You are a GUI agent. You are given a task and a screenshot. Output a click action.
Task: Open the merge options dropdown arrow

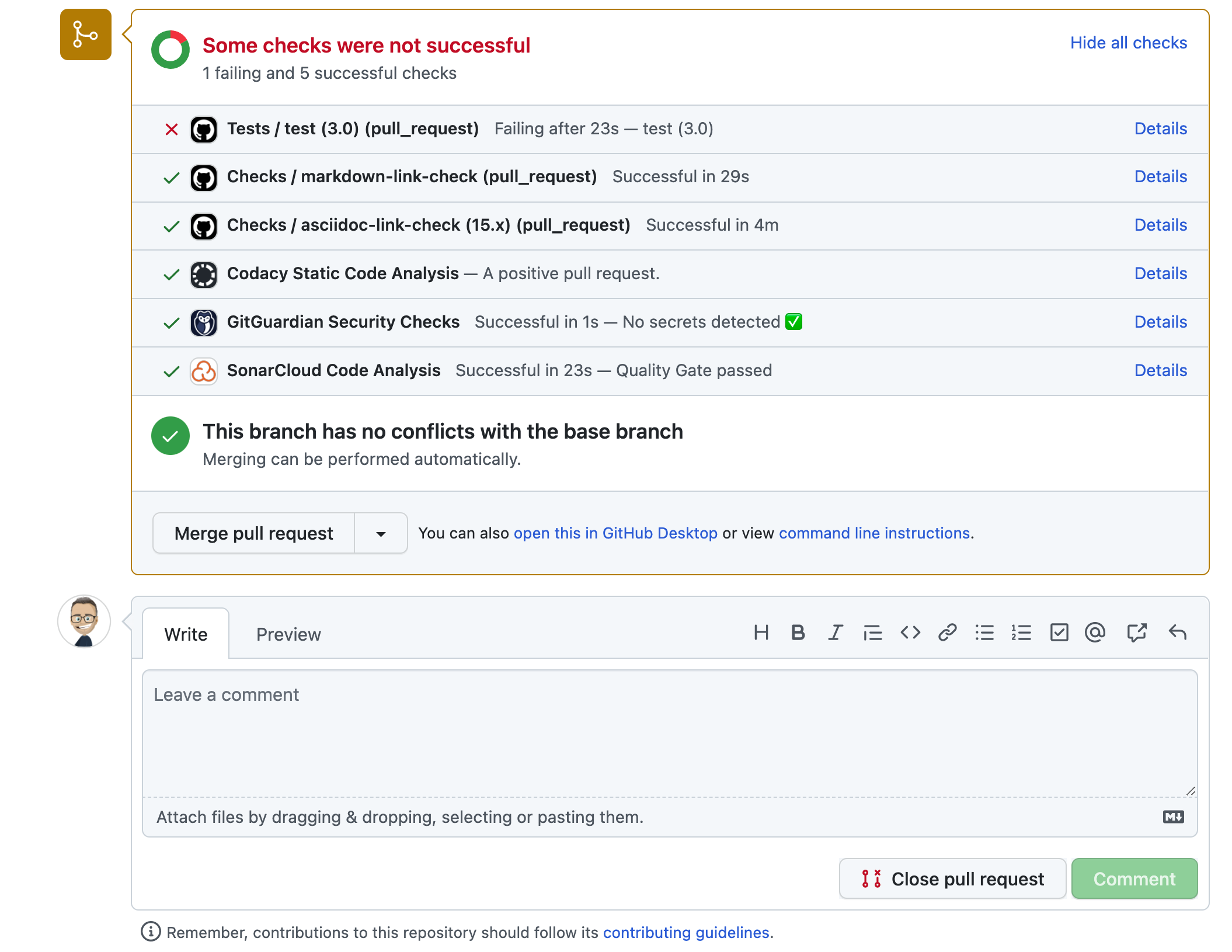pos(380,533)
